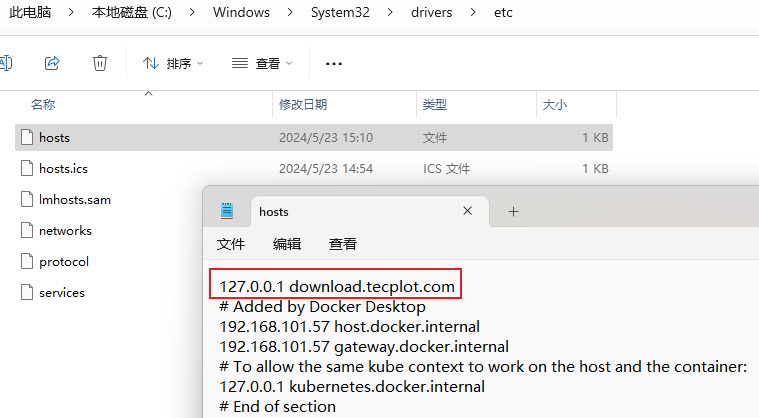Select the networks file
Screen dimensions: 759x418
pyautogui.click(x=65, y=230)
